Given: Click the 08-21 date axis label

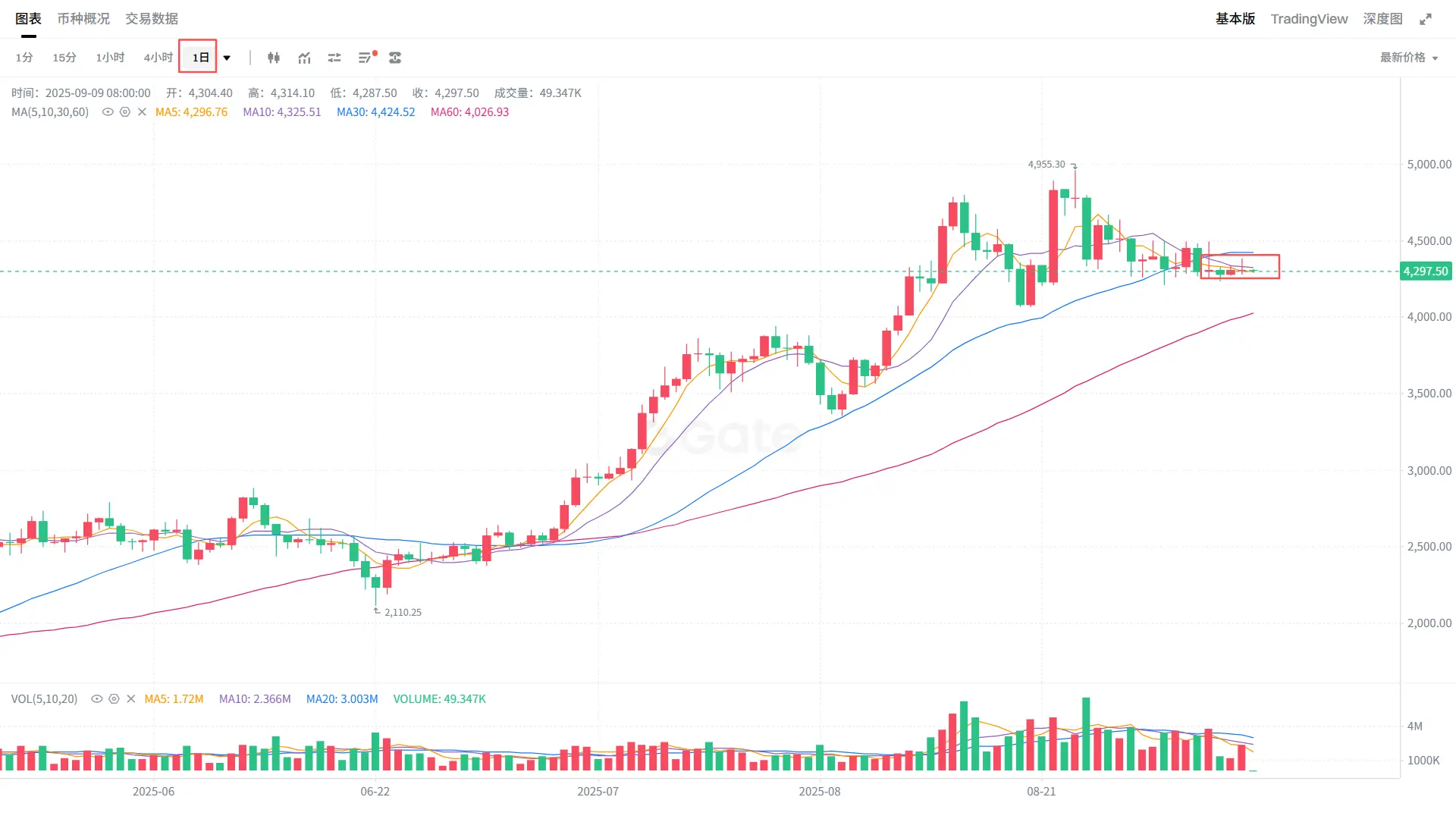Looking at the screenshot, I should [1041, 792].
